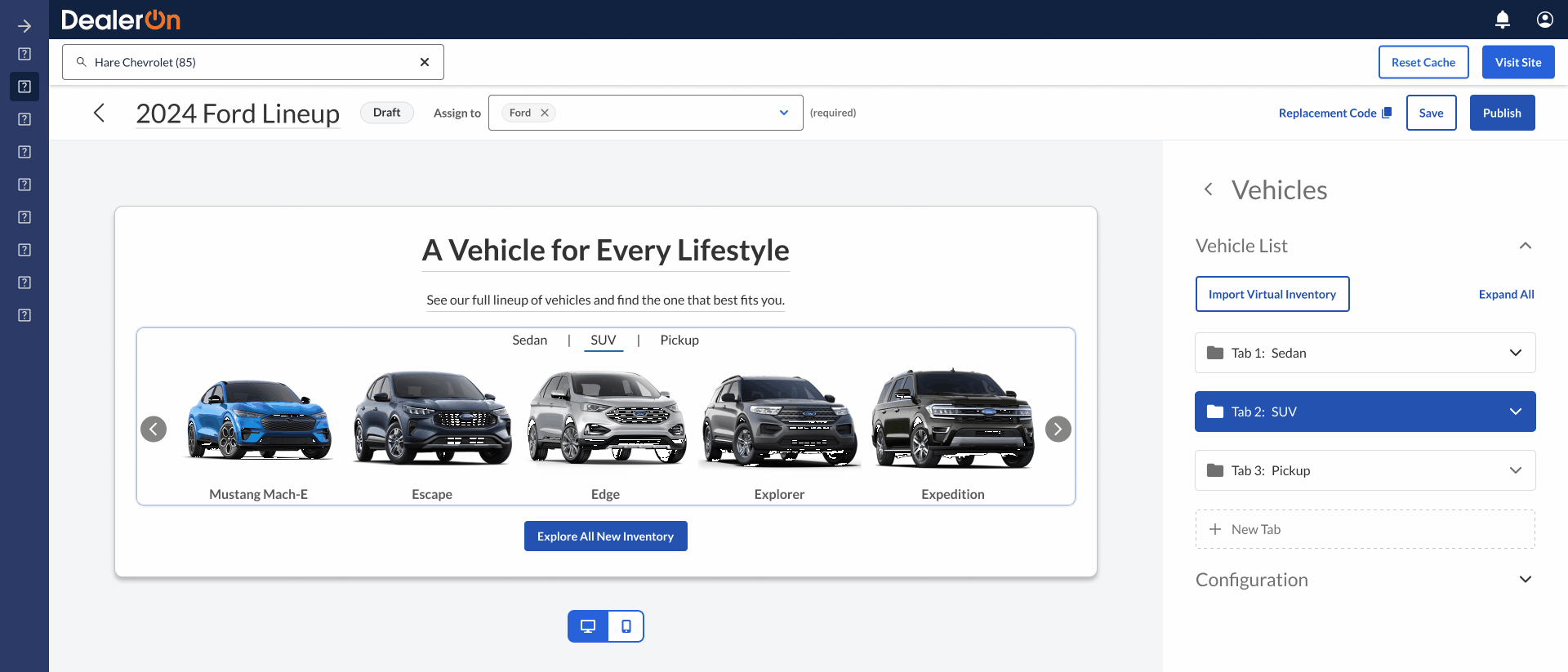
Task: Click the Hare Chevrolet (85) search input
Action: point(253,62)
